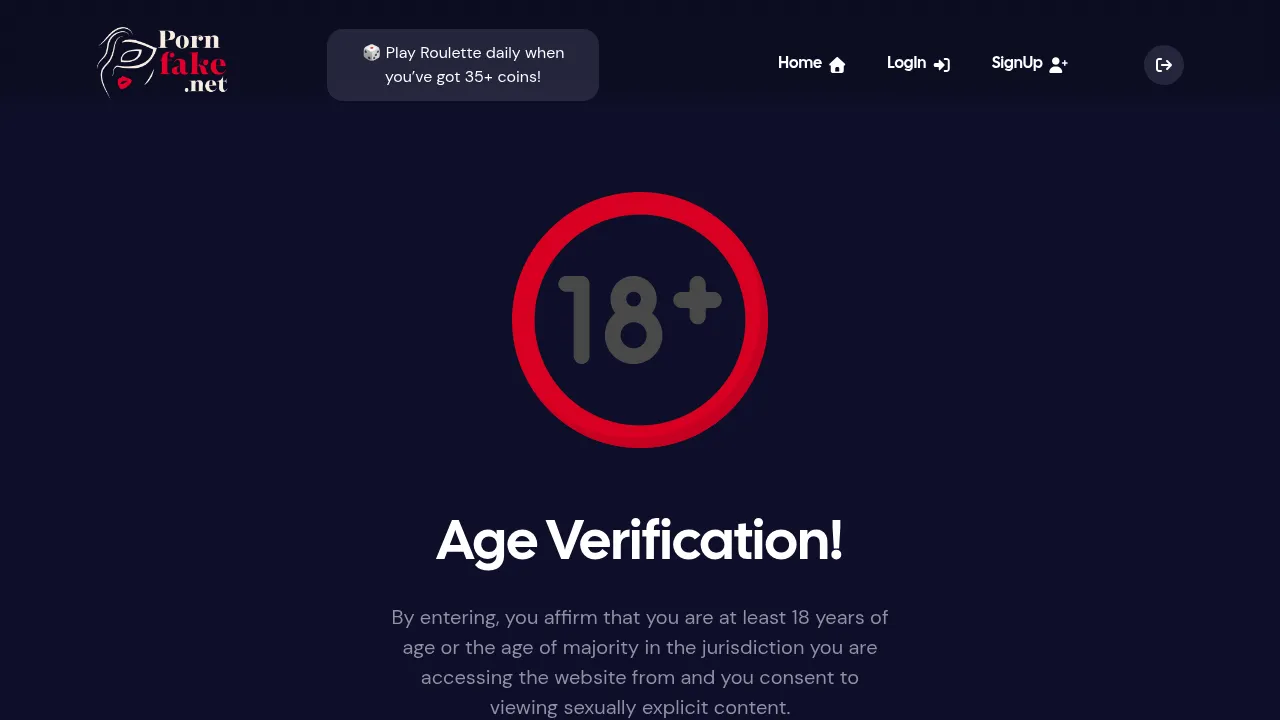Go to the SignUp page
Screen dimensions: 1280x720
tap(1016, 63)
